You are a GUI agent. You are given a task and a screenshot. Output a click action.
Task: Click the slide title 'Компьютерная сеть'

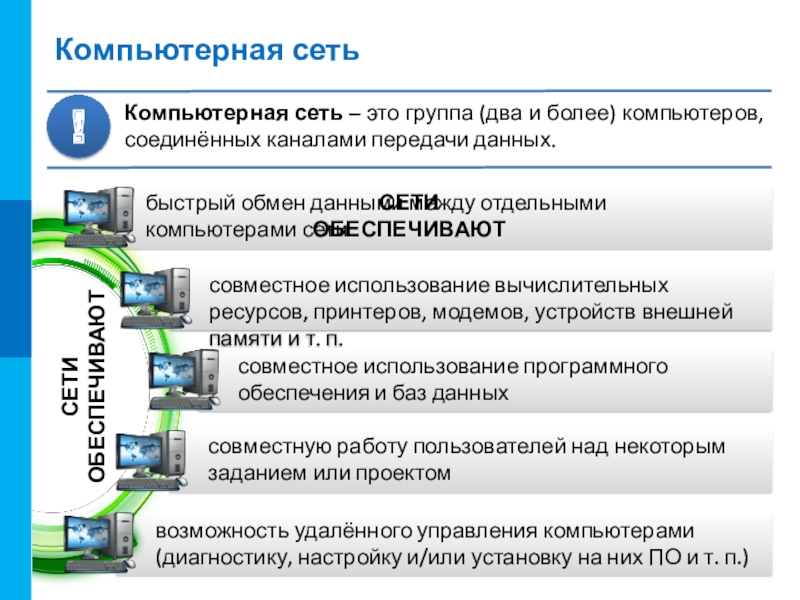[207, 50]
